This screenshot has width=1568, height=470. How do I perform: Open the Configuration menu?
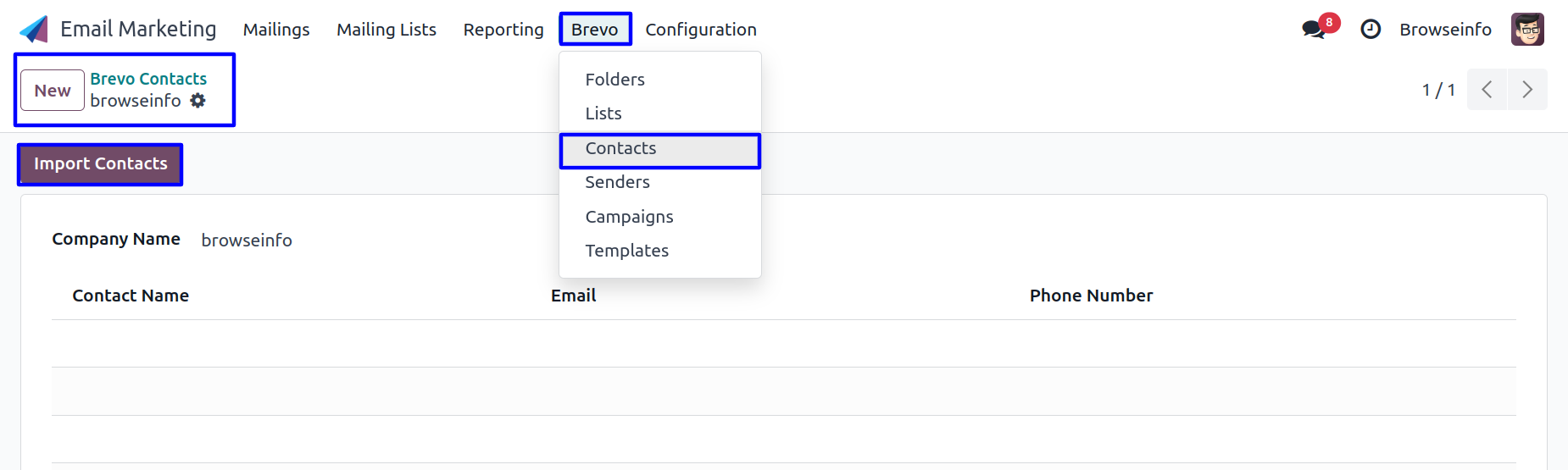pyautogui.click(x=701, y=30)
